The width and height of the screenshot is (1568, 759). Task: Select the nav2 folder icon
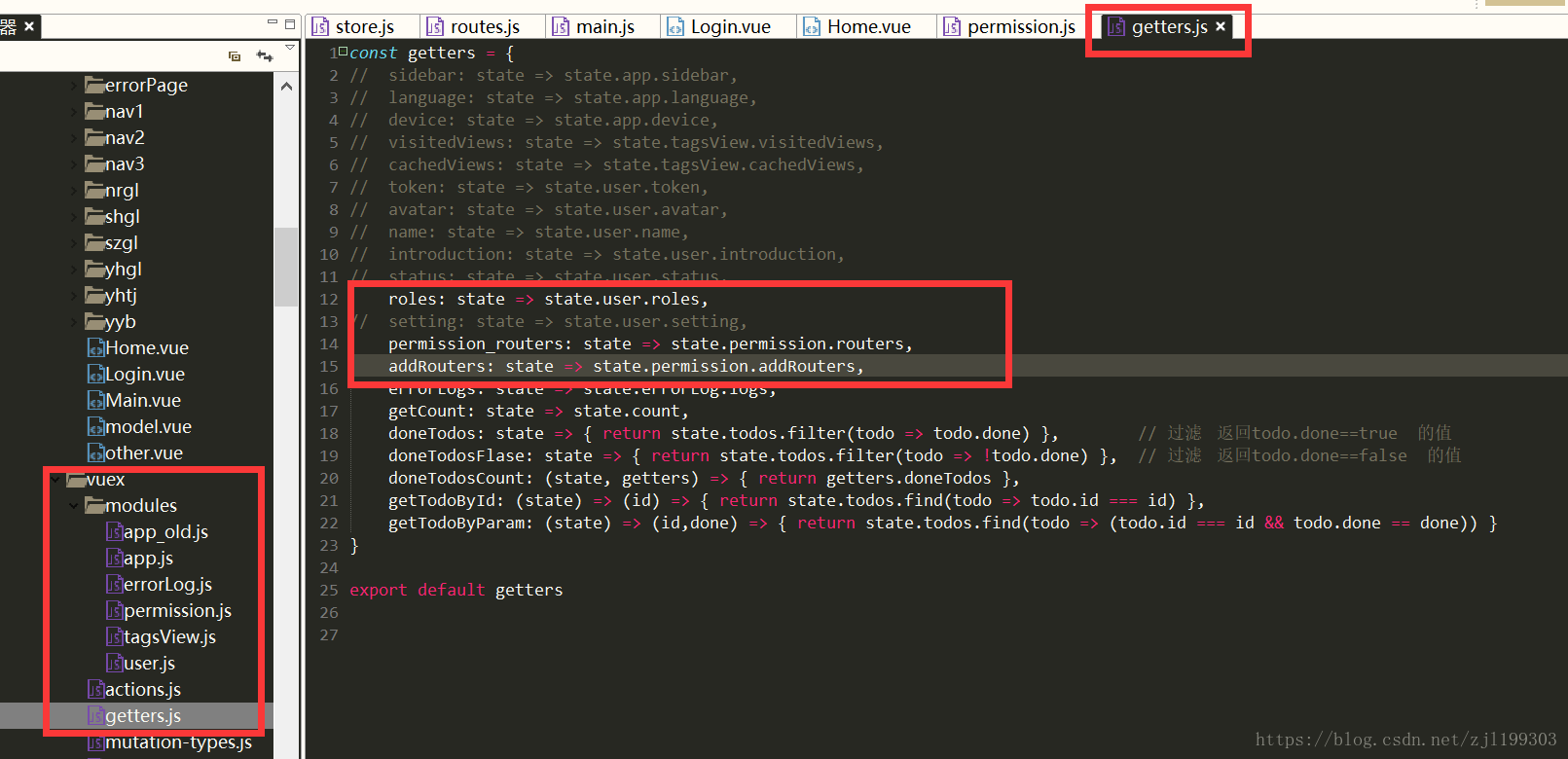click(94, 137)
